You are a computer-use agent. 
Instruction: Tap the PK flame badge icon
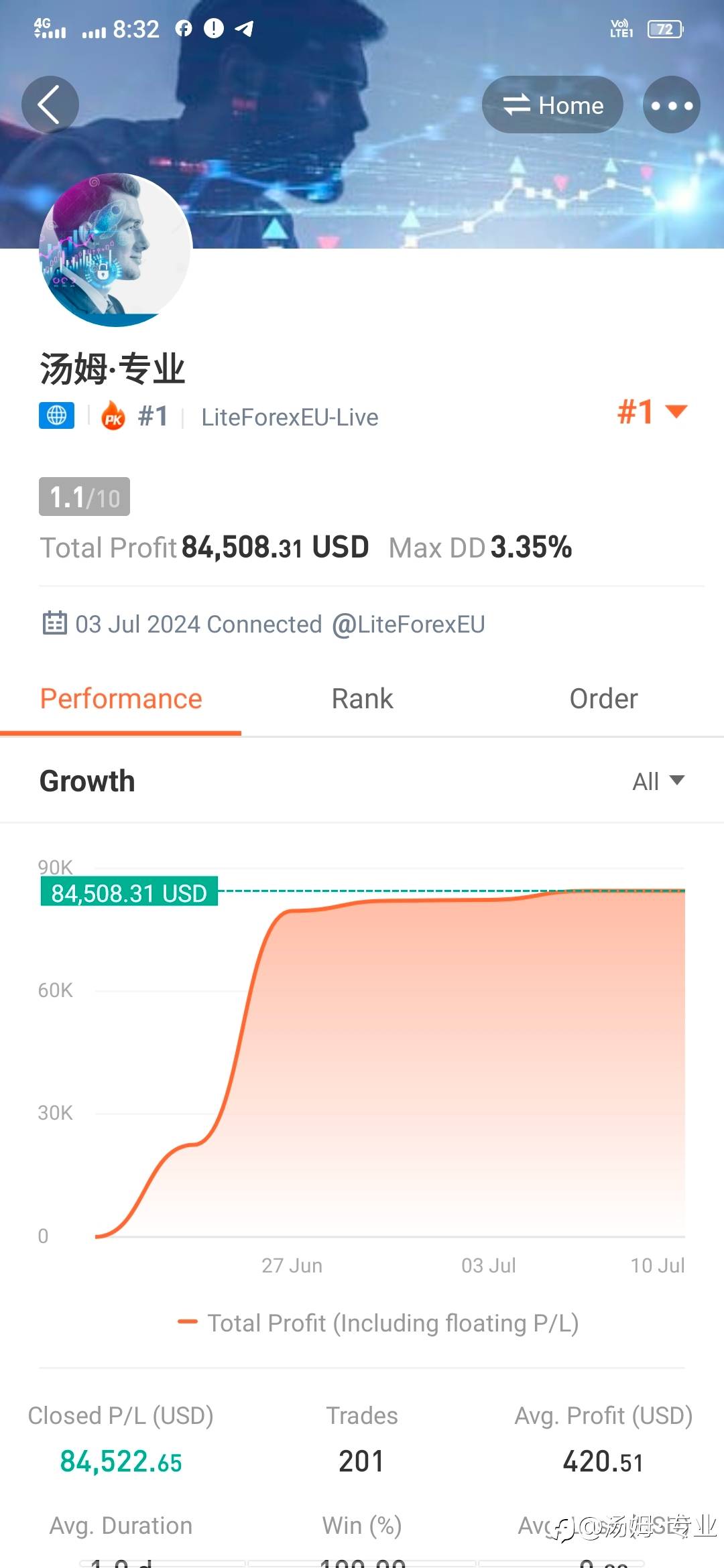point(113,417)
